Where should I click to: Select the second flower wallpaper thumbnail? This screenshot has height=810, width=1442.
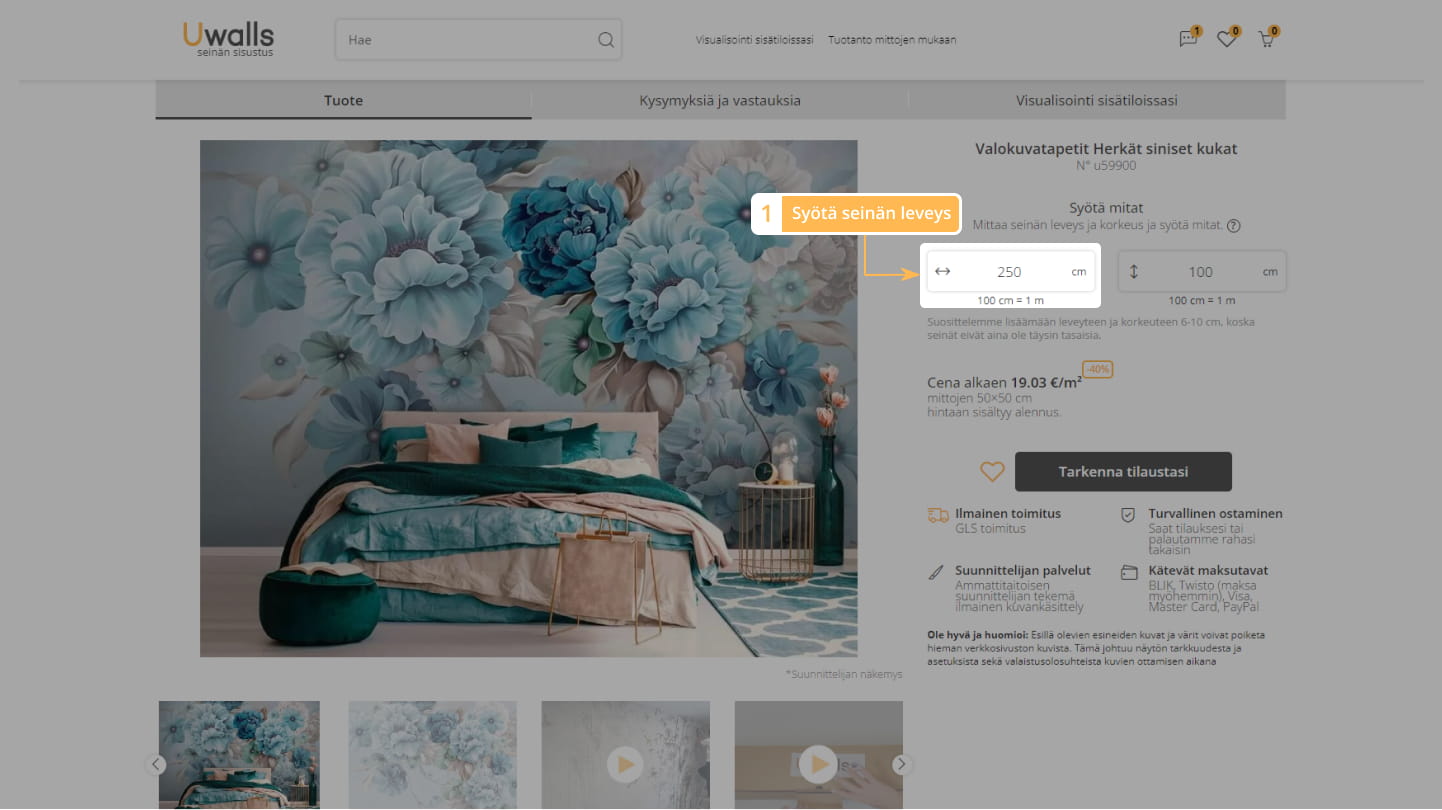pos(432,755)
